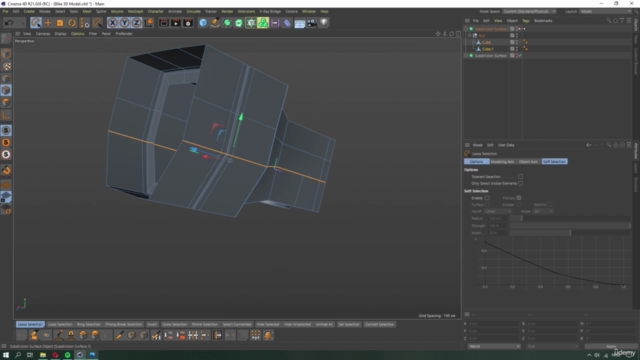Click the purple deformer Bend icon
The image size is (640, 360).
tap(287, 23)
